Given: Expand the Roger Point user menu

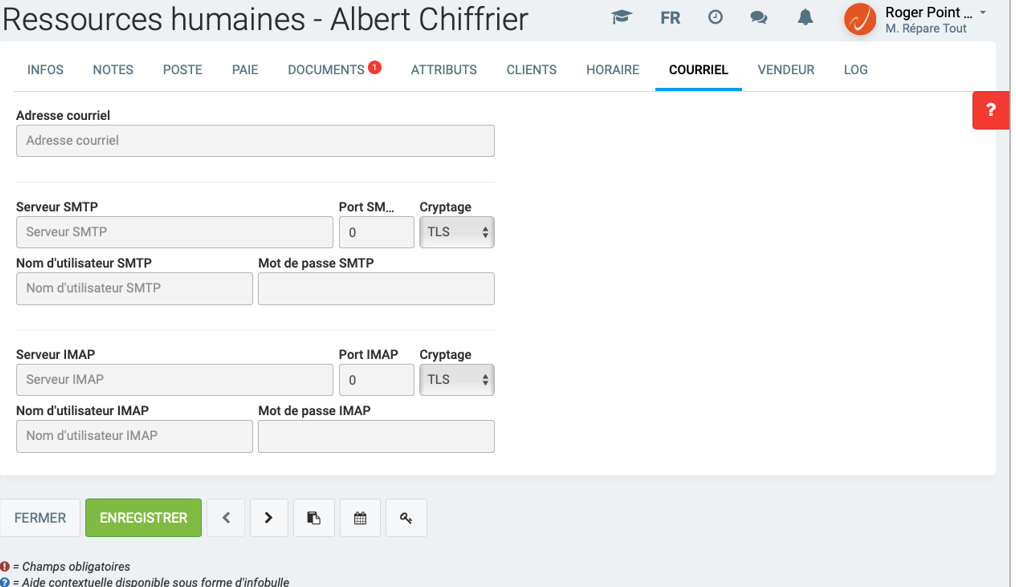Looking at the screenshot, I should coord(935,19).
